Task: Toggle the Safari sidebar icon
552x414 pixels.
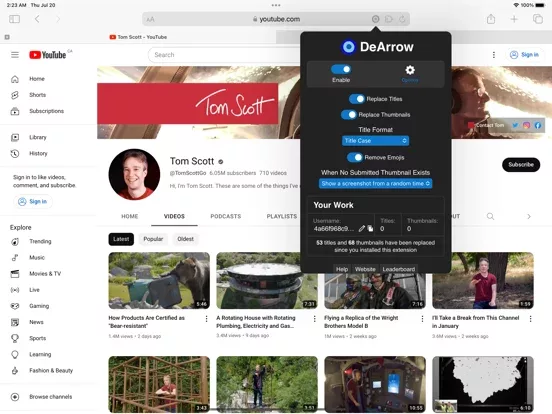Action: tap(14, 19)
